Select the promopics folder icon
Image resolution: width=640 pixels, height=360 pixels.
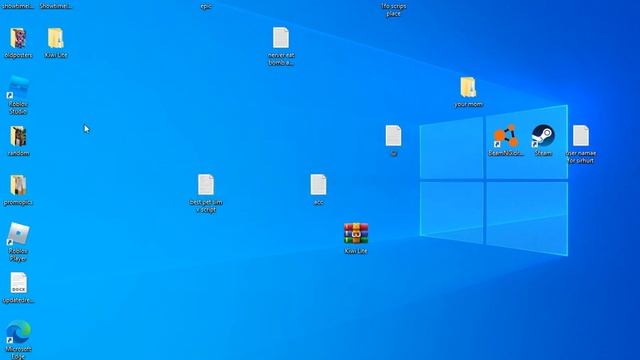[18, 185]
